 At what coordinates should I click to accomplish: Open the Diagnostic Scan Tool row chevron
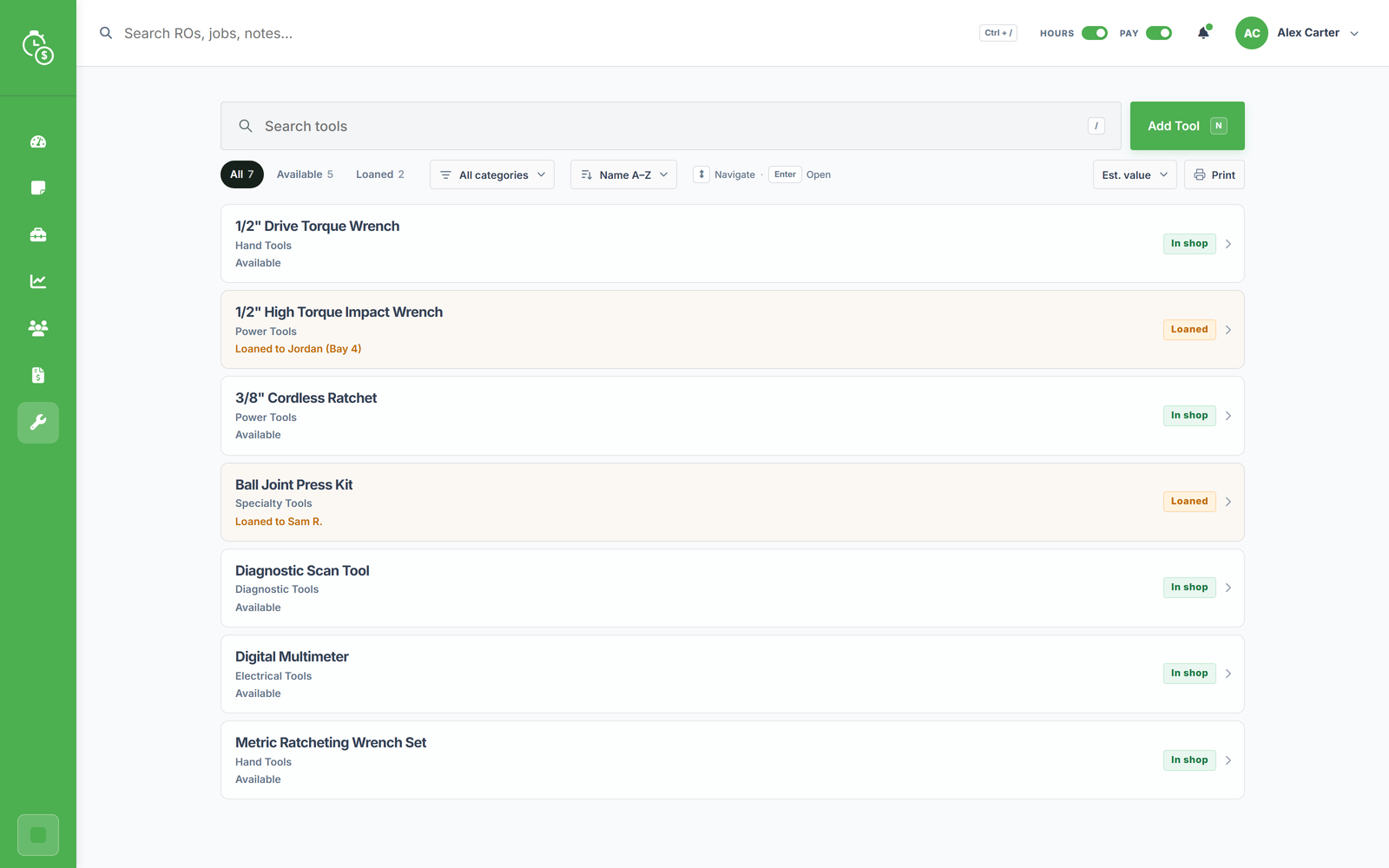point(1228,588)
